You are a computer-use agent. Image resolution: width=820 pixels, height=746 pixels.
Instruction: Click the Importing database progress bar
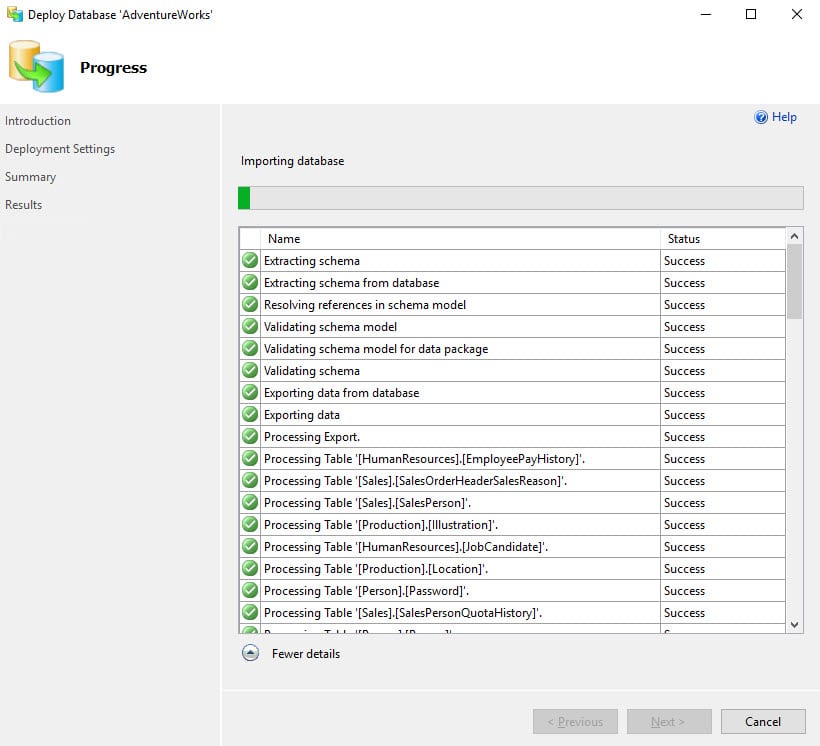pos(520,198)
